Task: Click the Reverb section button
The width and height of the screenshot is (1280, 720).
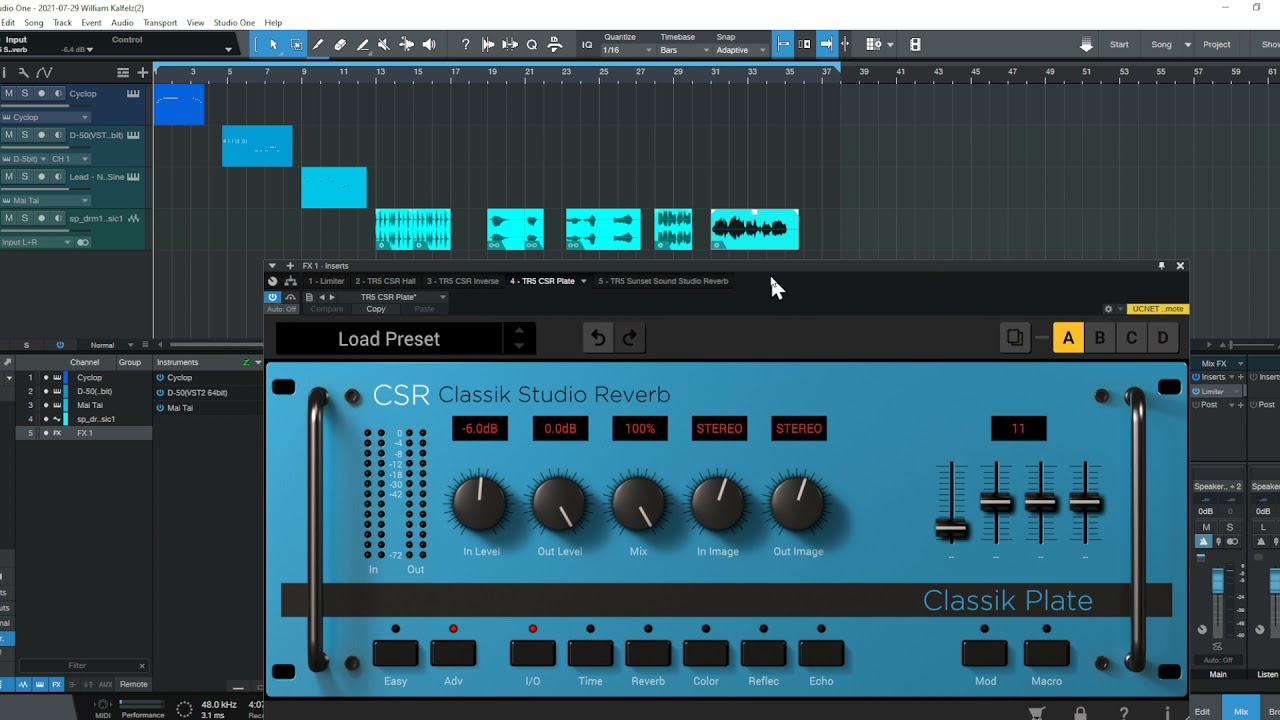Action: coord(648,654)
